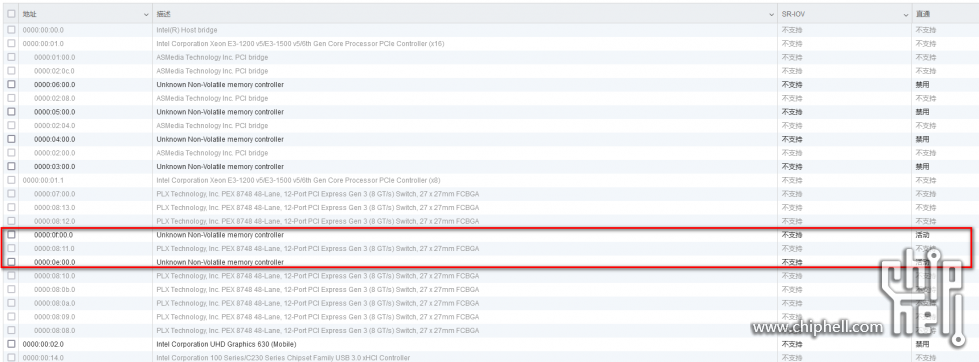Select checkbox of NVMe controller 0000:0e:00.0

tap(11, 262)
